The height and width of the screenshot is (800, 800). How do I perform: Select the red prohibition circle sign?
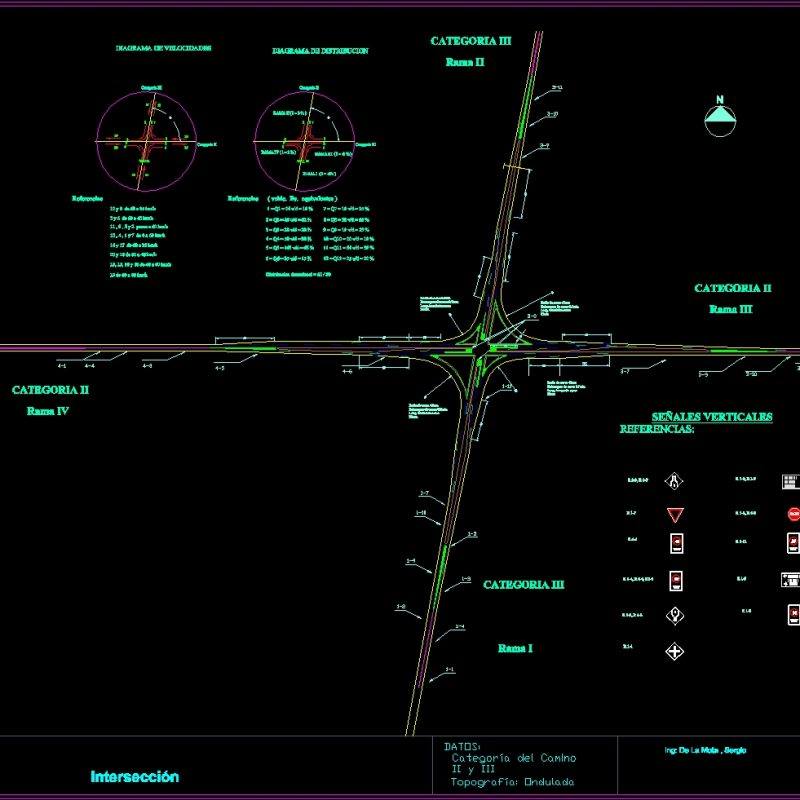795,513
